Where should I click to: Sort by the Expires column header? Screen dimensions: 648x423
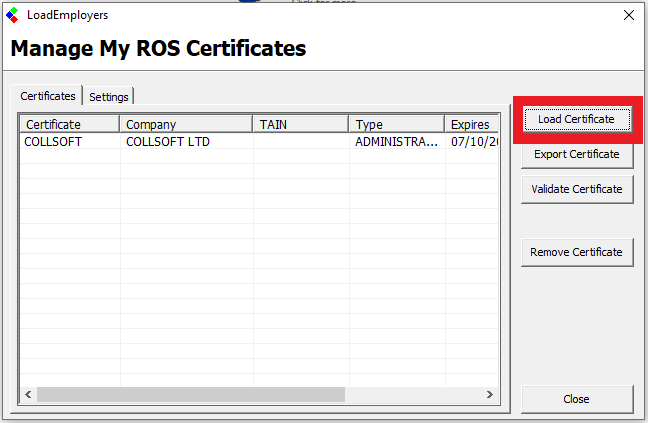tap(471, 124)
